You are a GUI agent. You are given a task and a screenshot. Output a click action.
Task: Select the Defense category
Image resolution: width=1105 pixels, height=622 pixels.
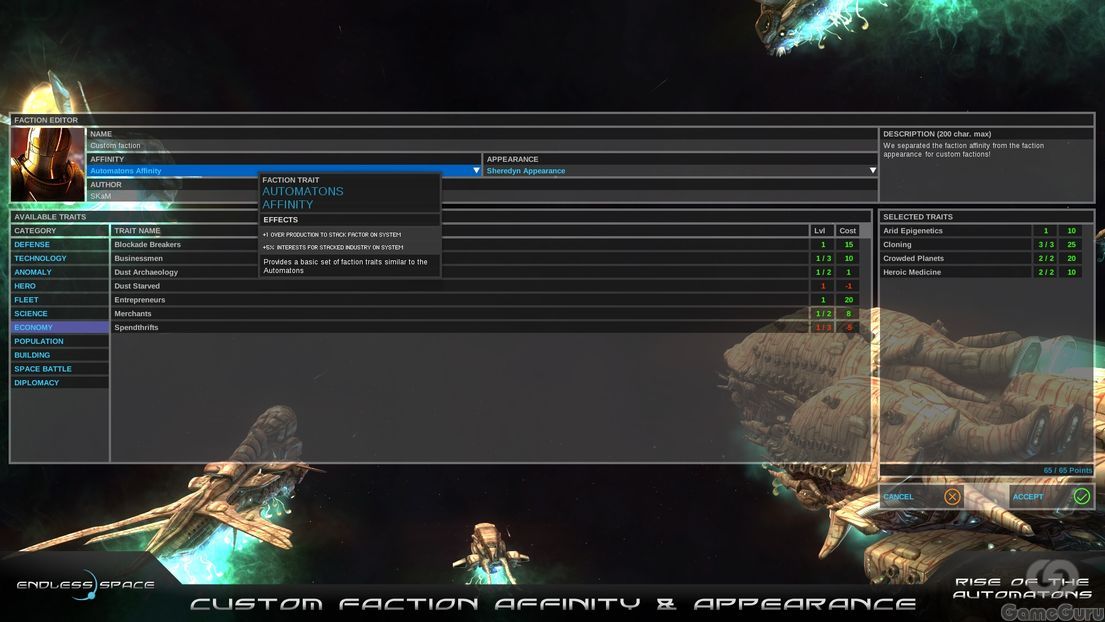(60, 244)
